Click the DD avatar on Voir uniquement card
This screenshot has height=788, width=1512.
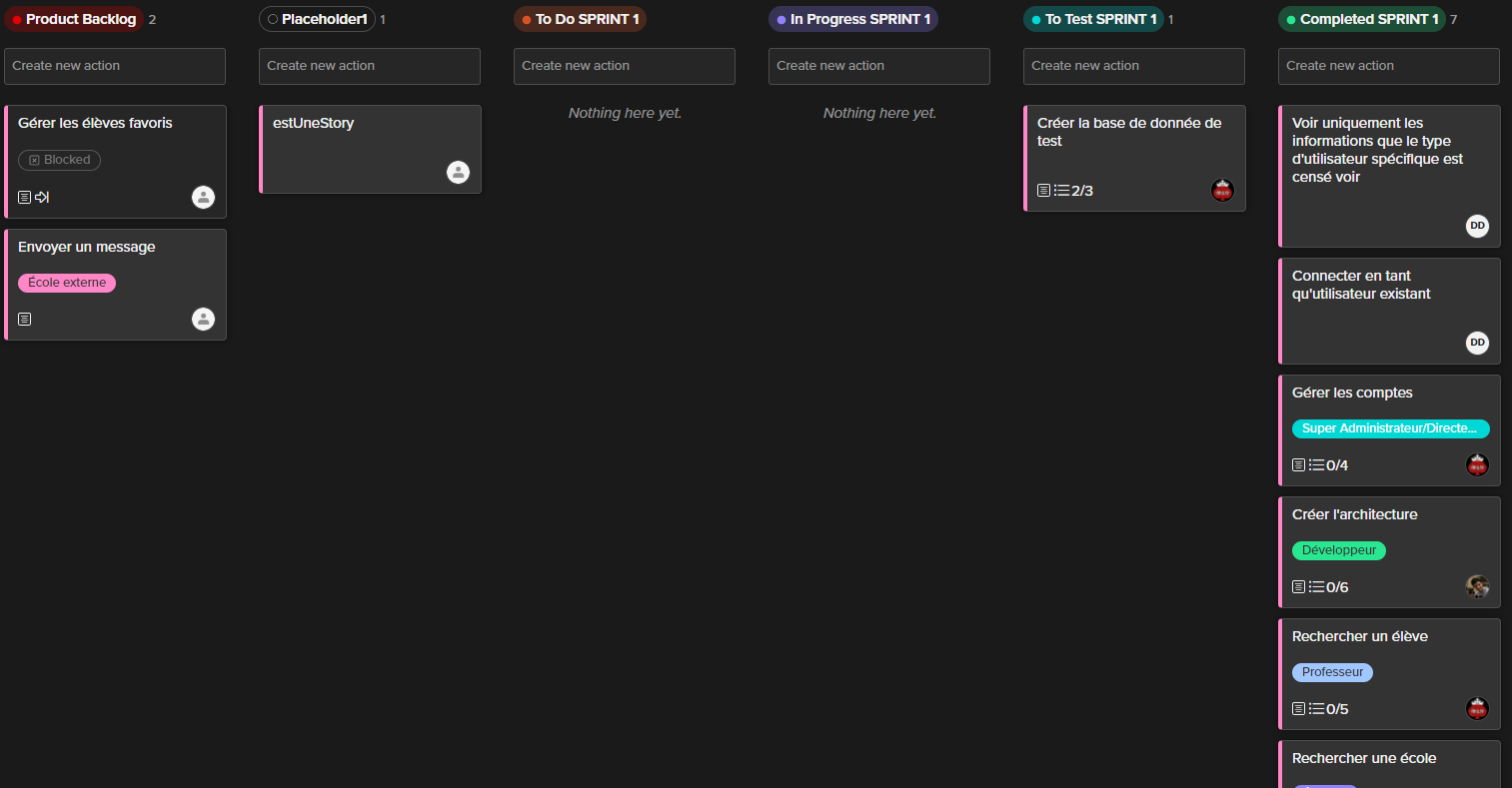pyautogui.click(x=1477, y=226)
